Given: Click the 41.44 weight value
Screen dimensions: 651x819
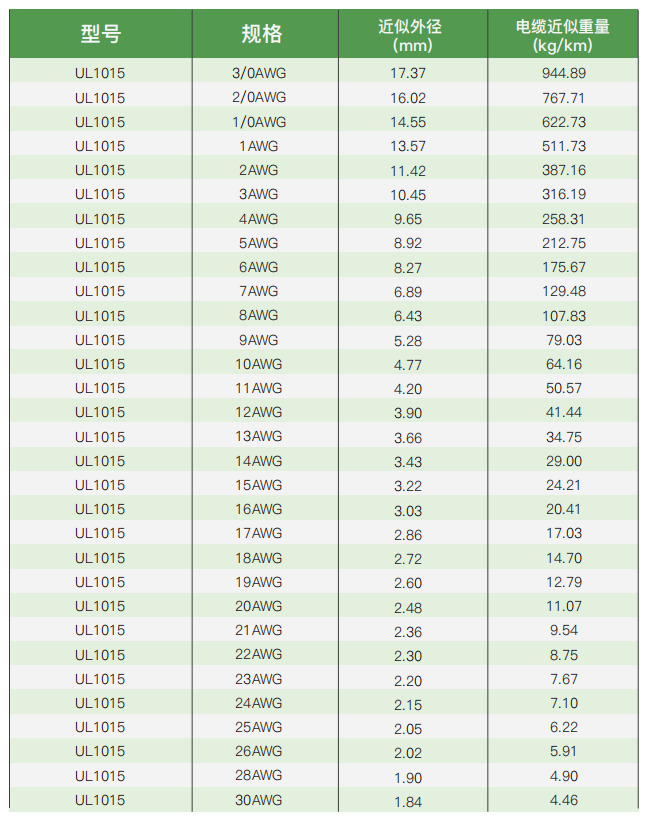Looking at the screenshot, I should 563,412.
